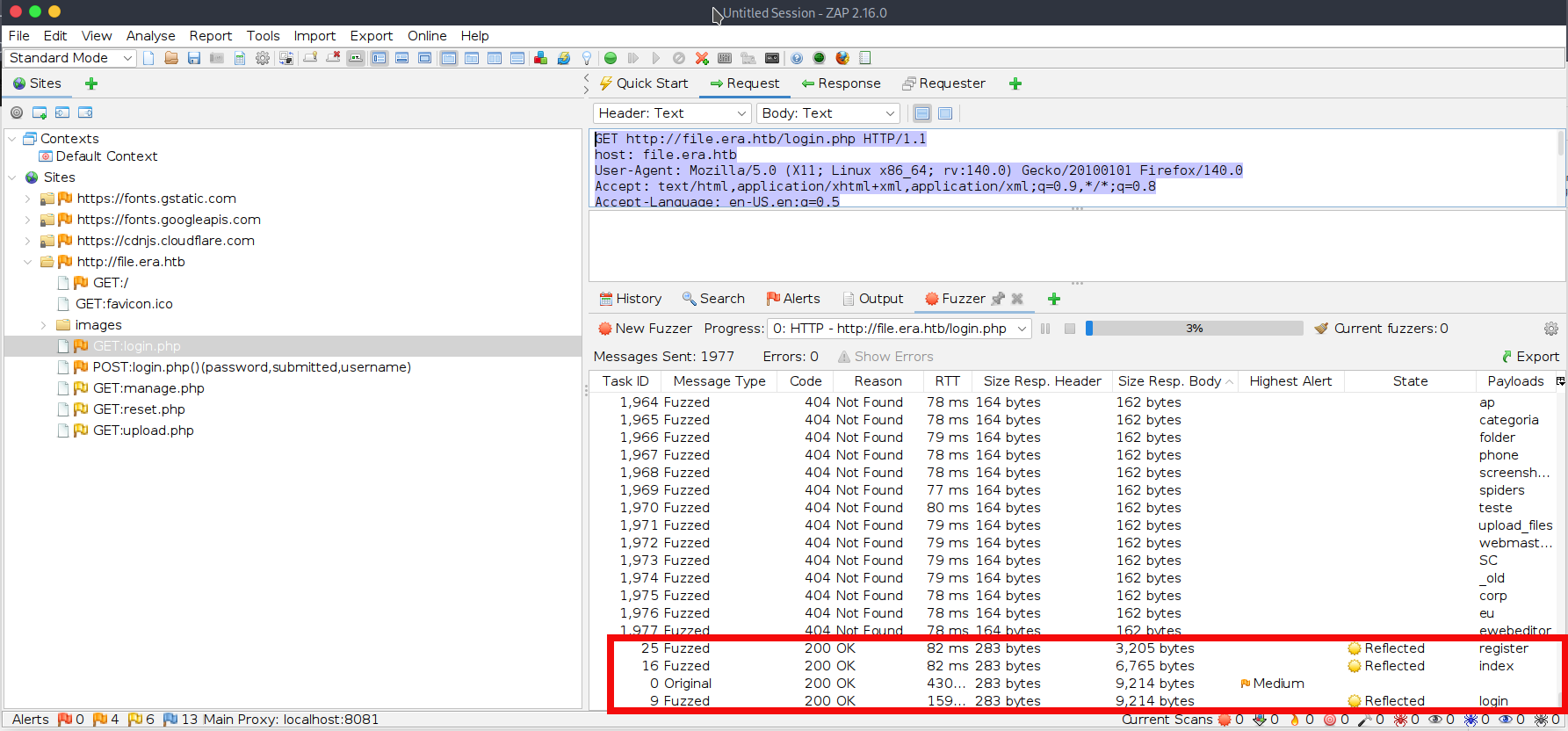Click the fuzzer progress bar at 3%
The image size is (1568, 731).
[x=1194, y=329]
